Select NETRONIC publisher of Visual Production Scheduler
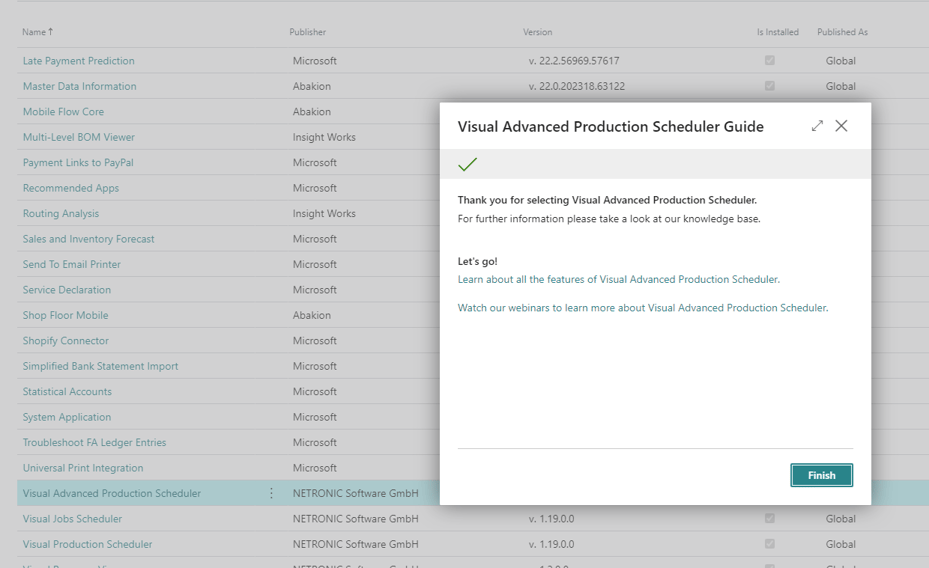Screen dimensions: 929x568 [x=355, y=545]
